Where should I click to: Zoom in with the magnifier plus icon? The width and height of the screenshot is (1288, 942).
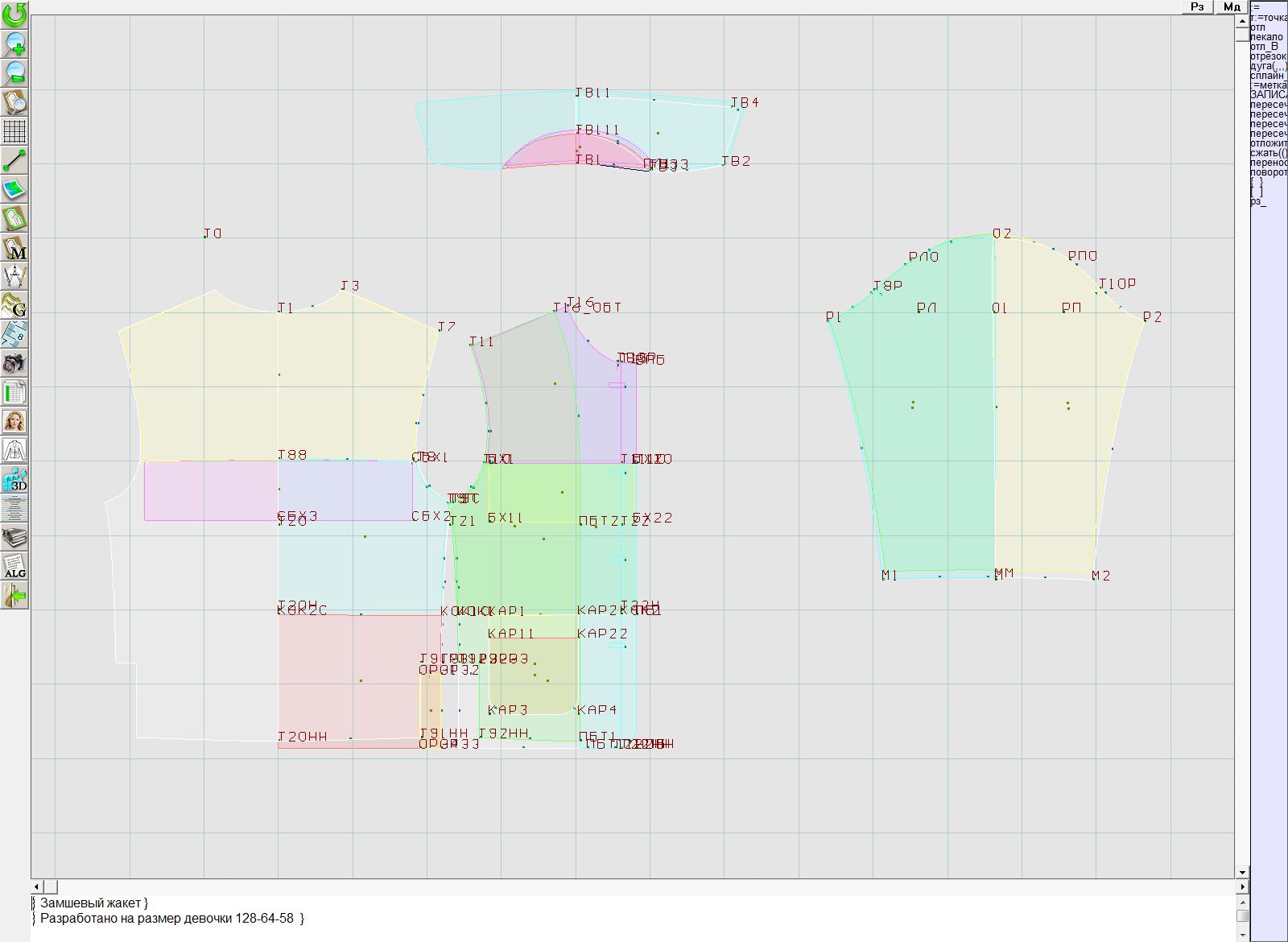click(x=14, y=43)
